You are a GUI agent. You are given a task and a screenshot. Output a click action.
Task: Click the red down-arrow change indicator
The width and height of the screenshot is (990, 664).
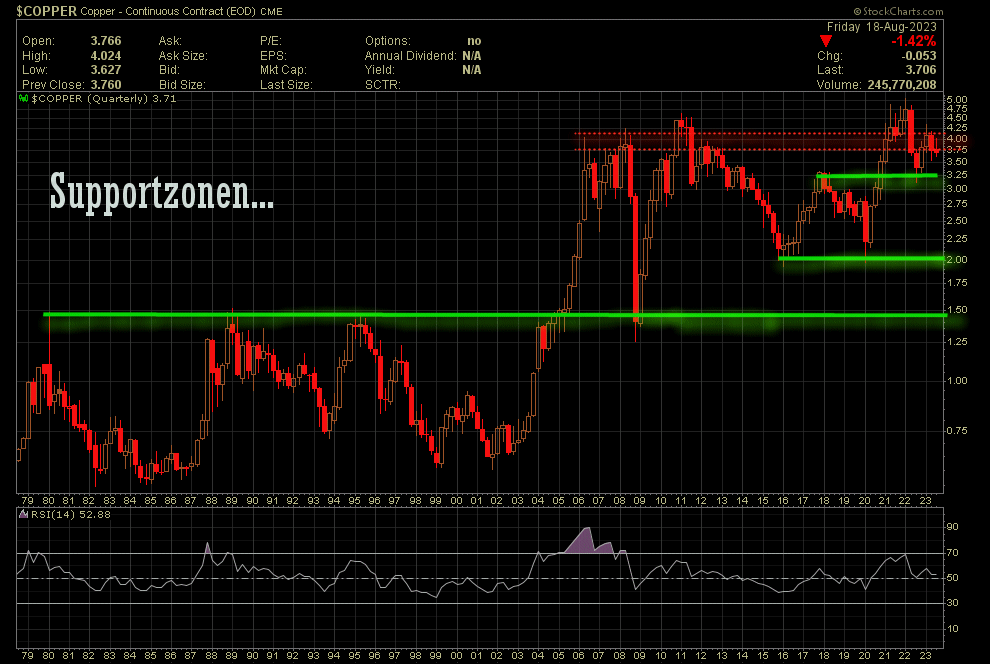tap(825, 42)
